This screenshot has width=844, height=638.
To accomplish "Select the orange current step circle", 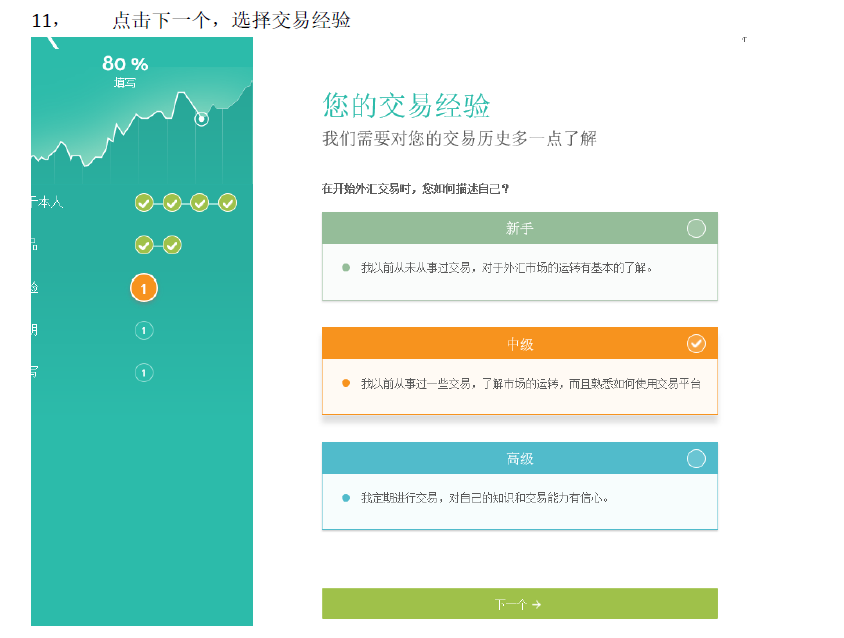I will (x=144, y=288).
